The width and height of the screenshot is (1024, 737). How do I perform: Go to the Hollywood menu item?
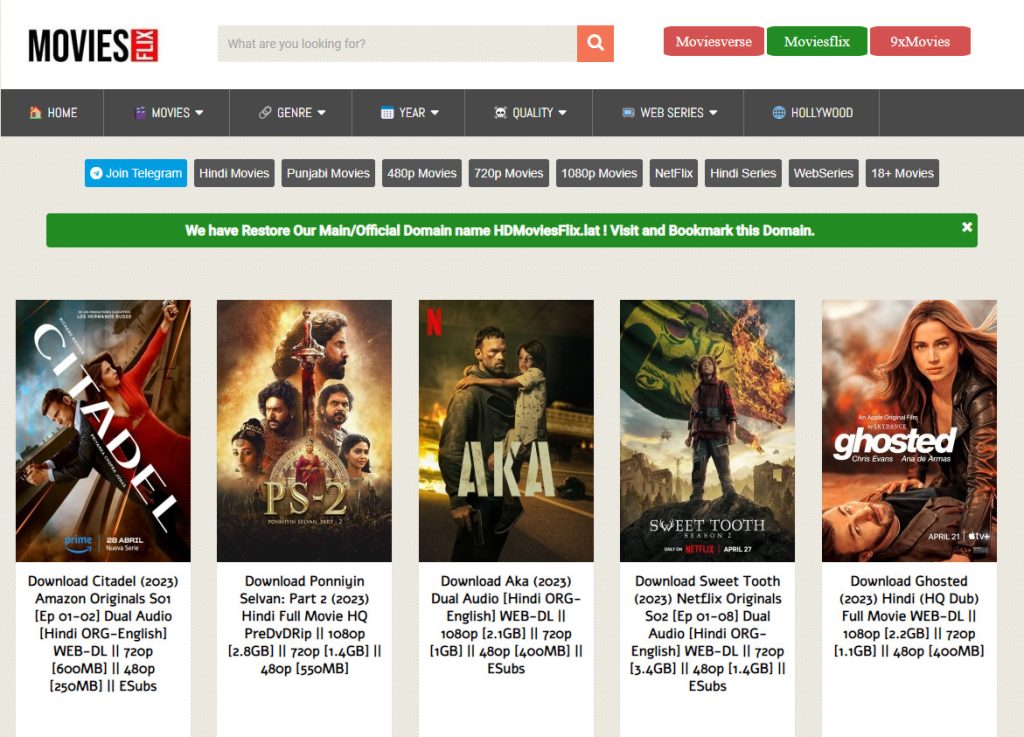coord(812,112)
